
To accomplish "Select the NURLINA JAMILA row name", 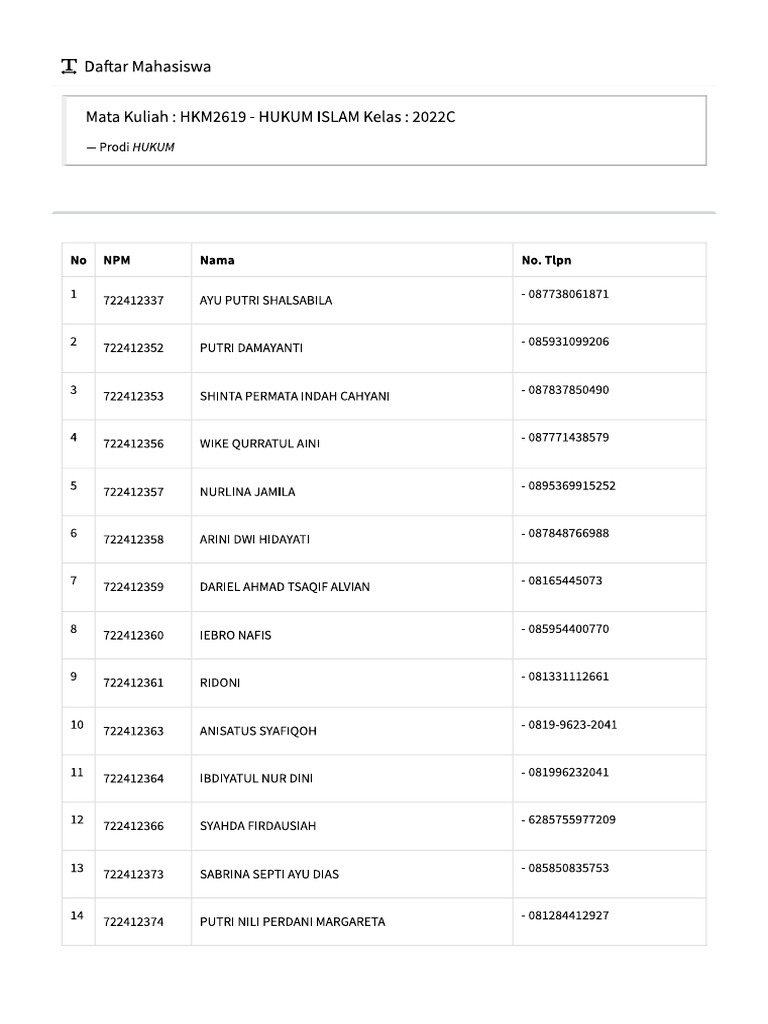I will click(247, 492).
